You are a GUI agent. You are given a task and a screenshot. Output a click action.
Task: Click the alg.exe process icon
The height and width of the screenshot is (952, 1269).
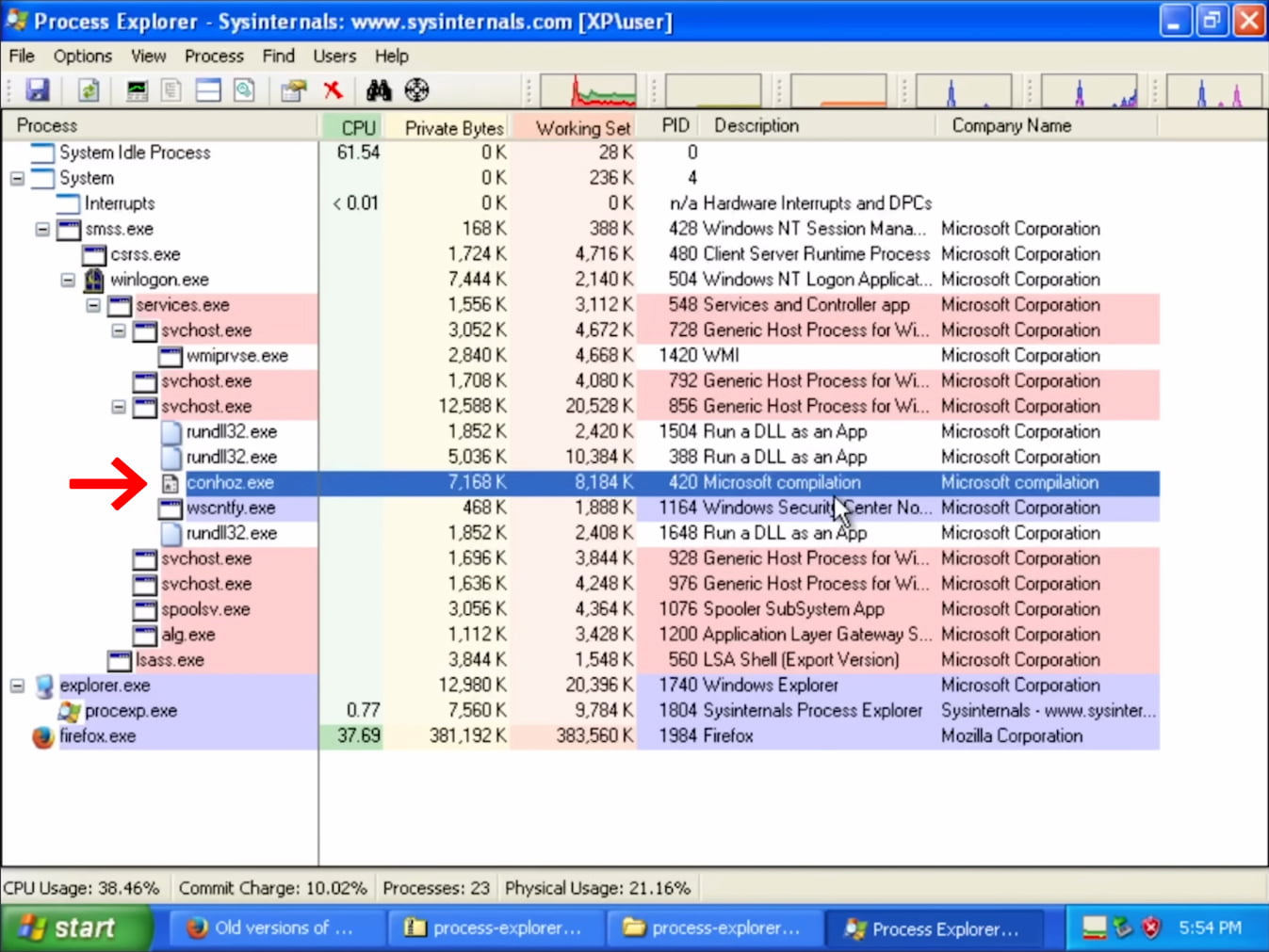coord(144,635)
